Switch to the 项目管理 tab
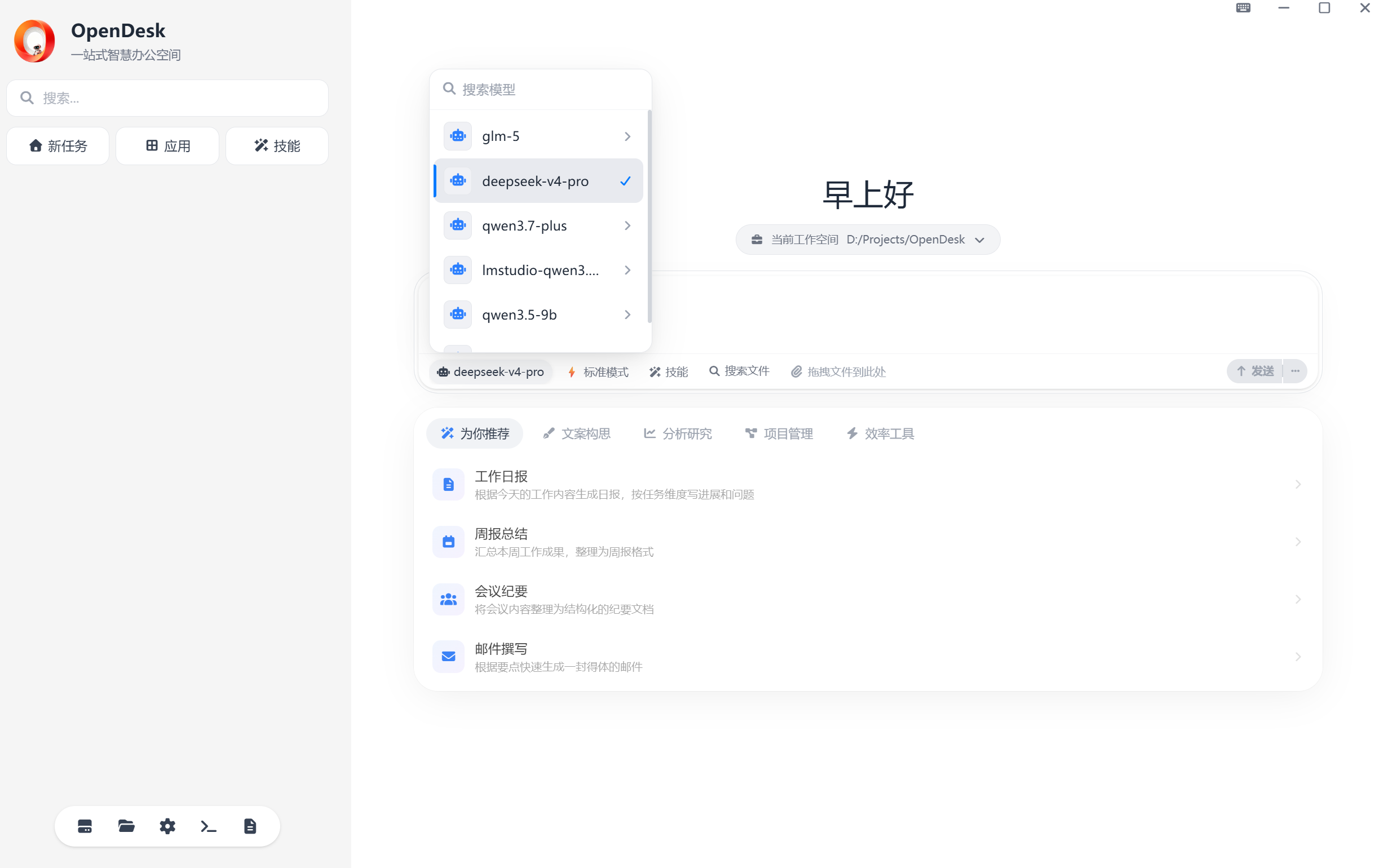 779,433
